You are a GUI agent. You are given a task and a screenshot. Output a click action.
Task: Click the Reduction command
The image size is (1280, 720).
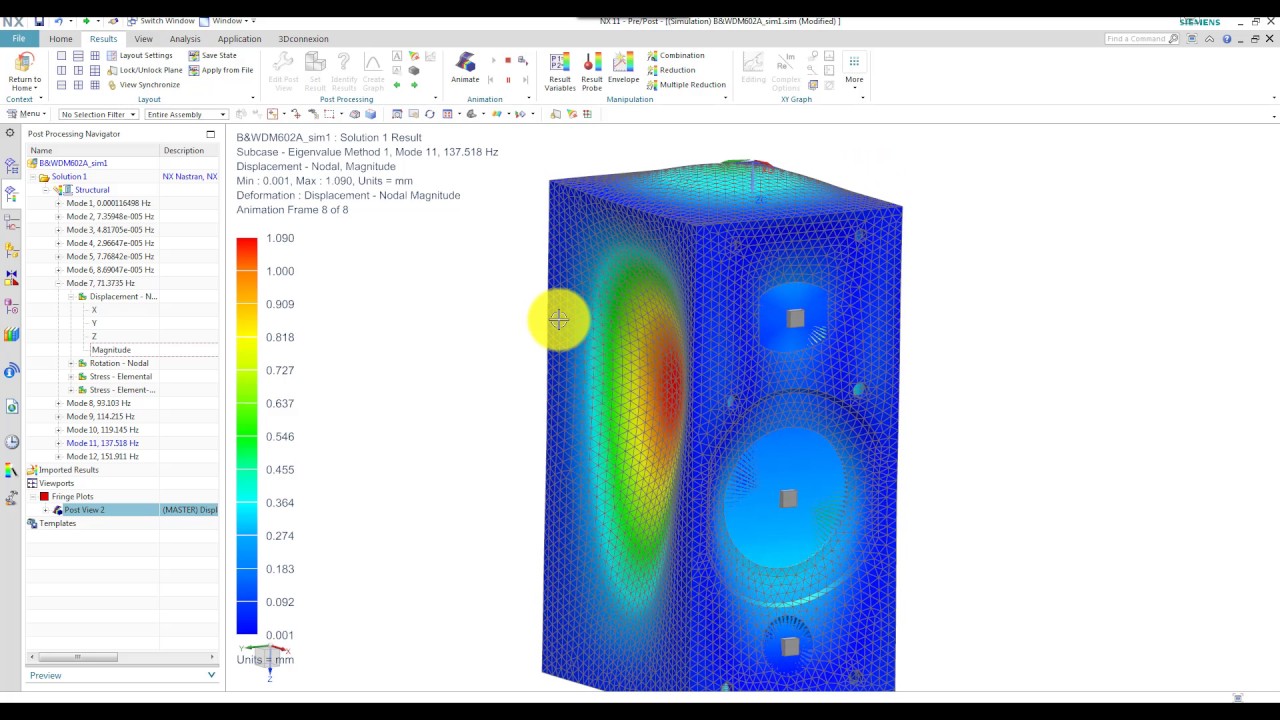(x=670, y=70)
